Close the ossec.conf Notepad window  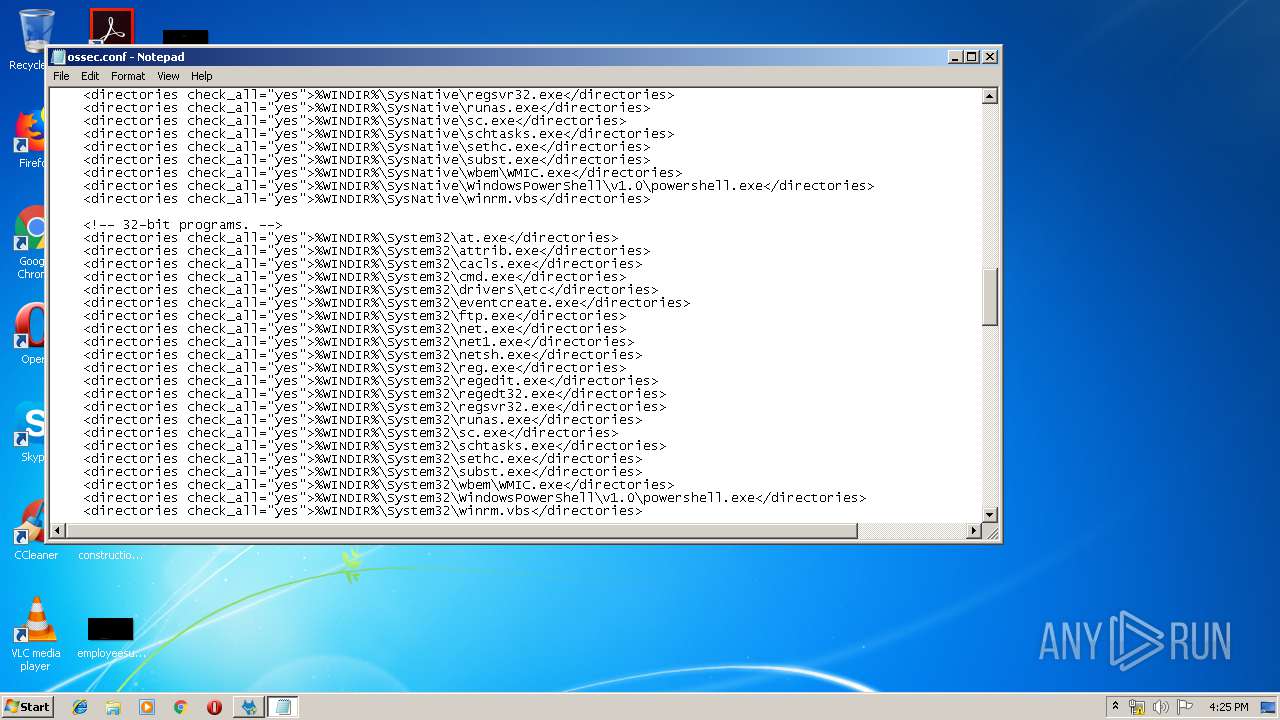989,57
